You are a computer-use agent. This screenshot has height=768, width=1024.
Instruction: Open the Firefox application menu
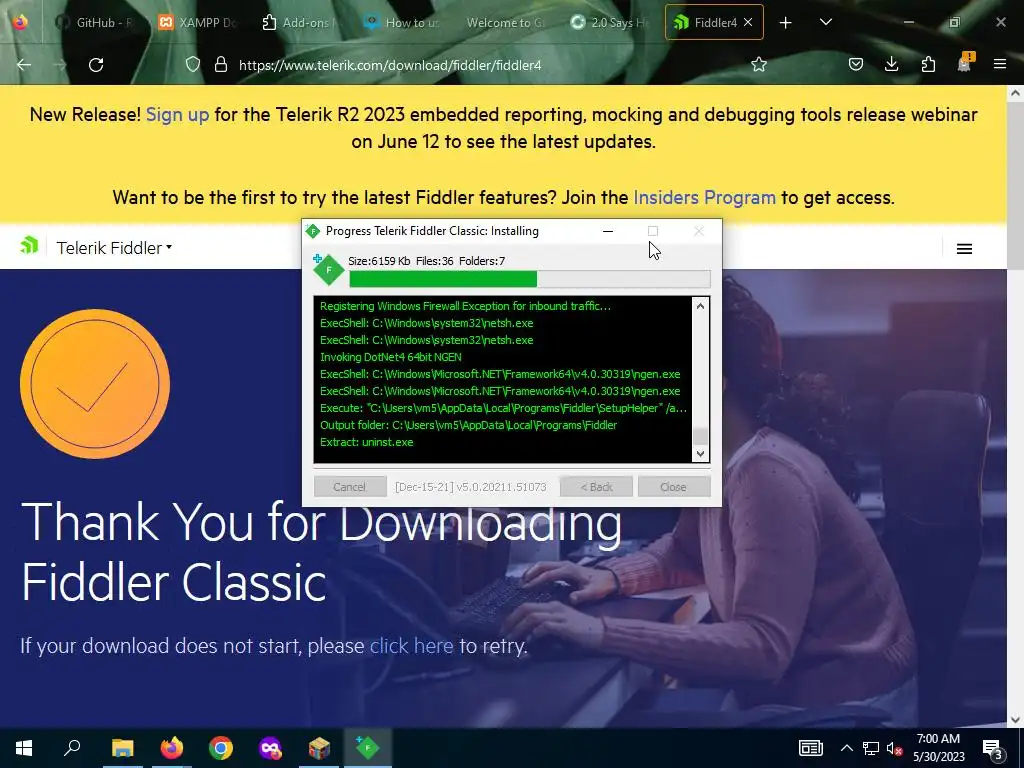1000,65
